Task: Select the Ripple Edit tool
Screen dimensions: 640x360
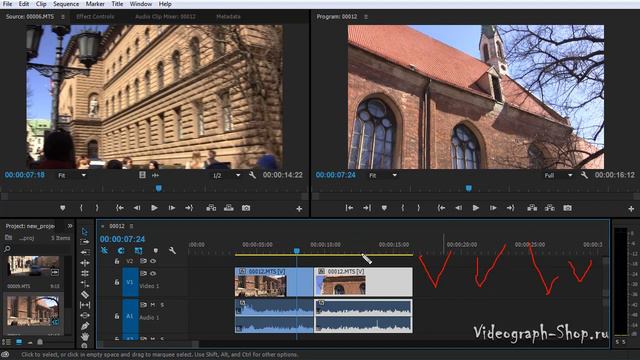Action: coord(84,263)
